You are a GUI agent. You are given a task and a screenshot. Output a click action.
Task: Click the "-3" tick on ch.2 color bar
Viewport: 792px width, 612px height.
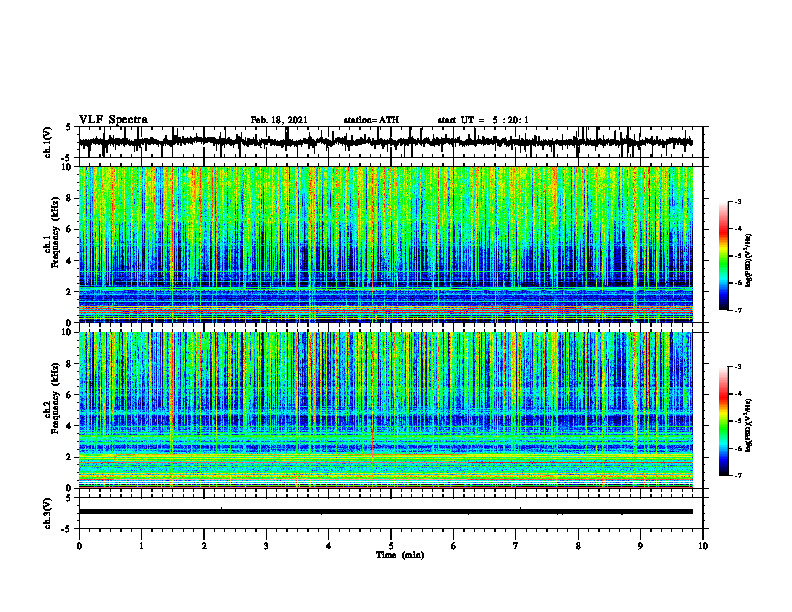tap(738, 367)
